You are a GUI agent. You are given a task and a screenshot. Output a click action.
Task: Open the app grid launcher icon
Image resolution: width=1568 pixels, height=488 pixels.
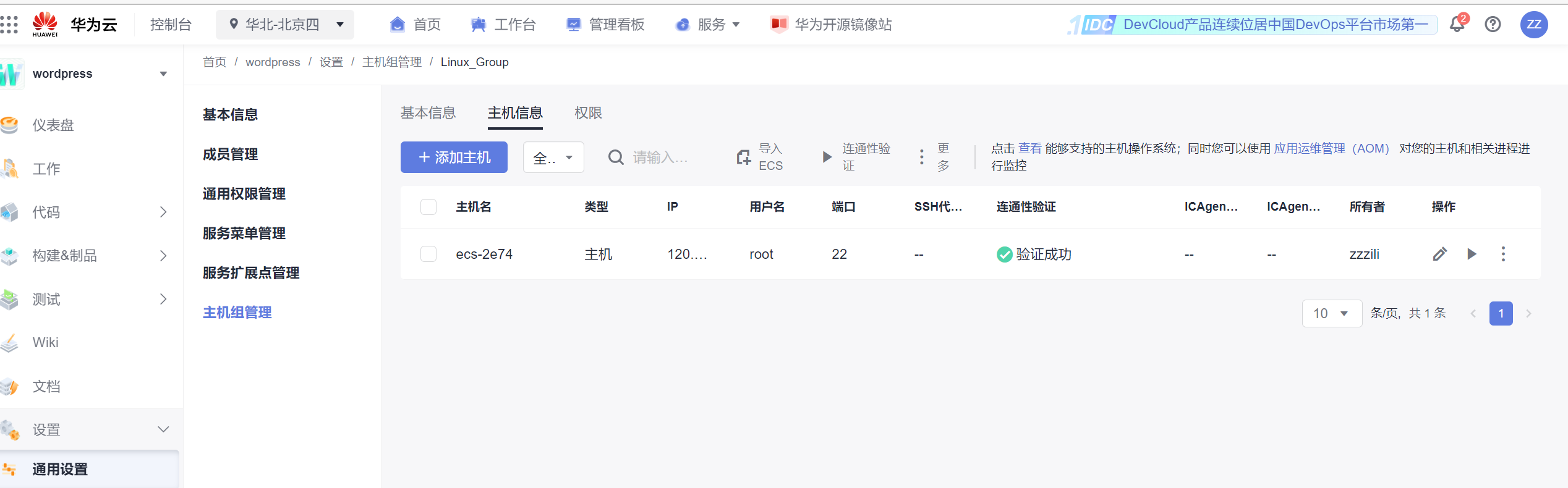(x=9, y=25)
